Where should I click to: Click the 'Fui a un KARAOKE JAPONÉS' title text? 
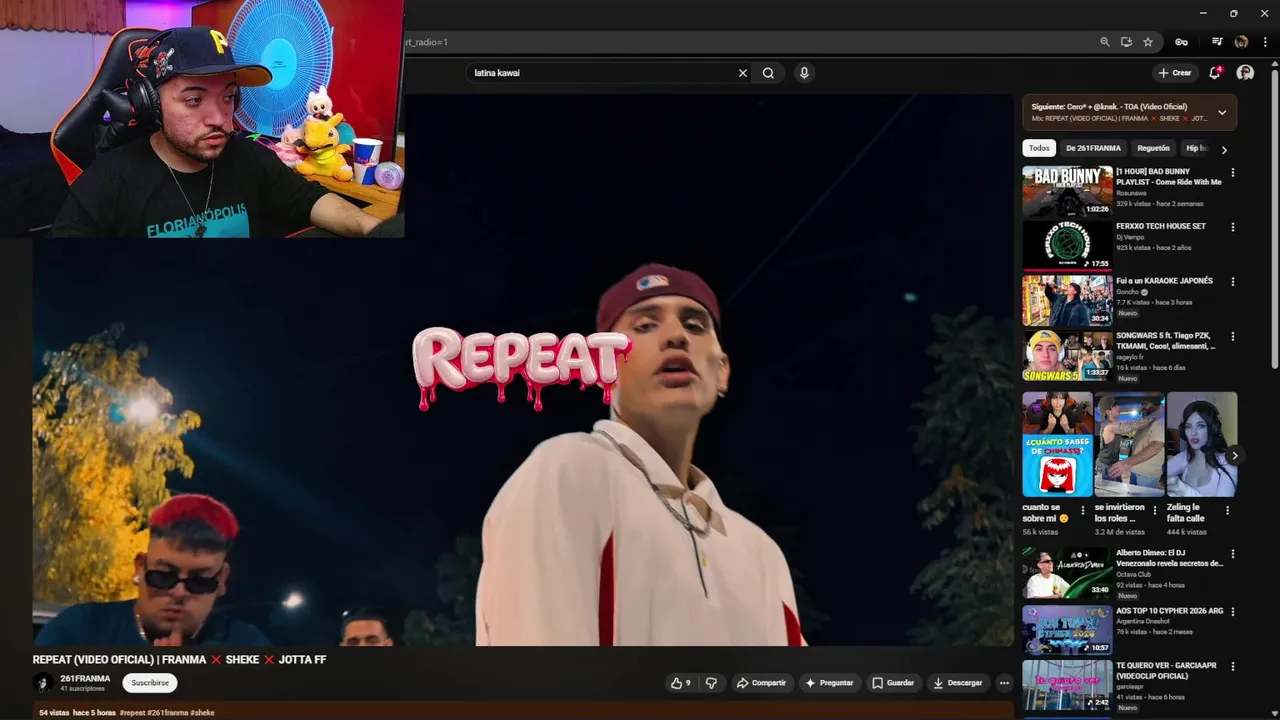[x=1164, y=281]
